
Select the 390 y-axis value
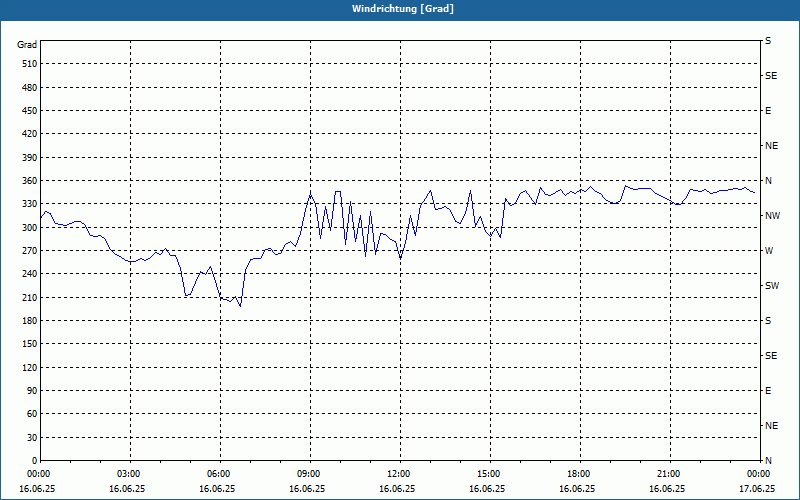(x=30, y=158)
